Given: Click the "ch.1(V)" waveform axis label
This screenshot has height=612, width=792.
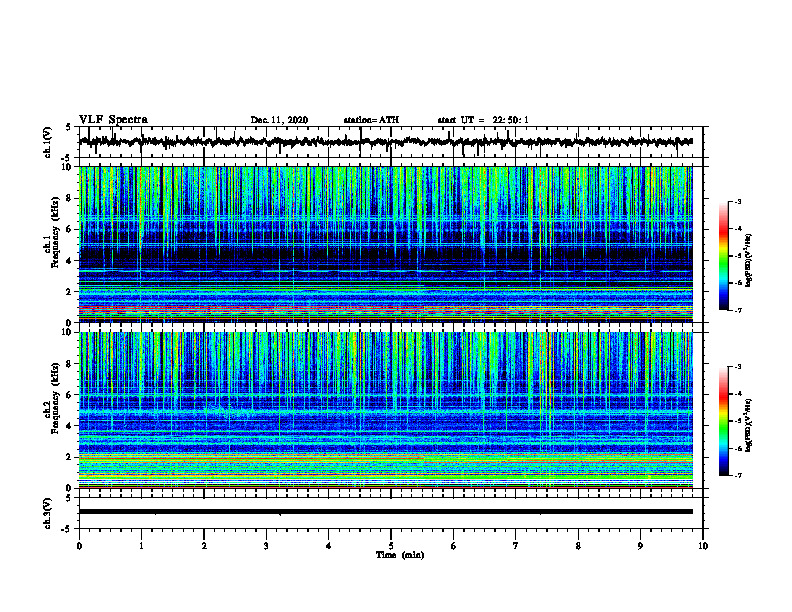Looking at the screenshot, I should [48, 142].
